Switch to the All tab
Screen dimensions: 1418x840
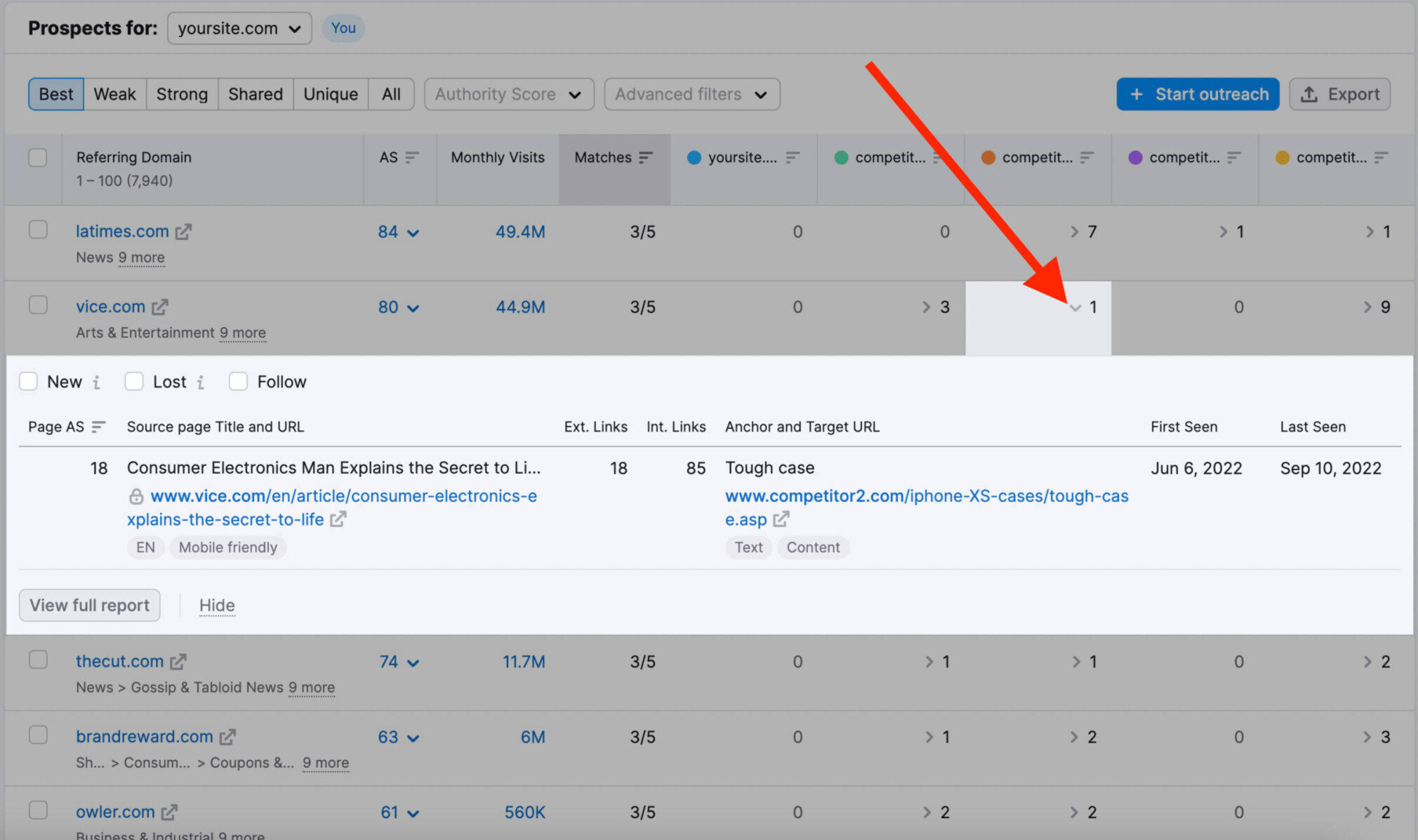[391, 94]
